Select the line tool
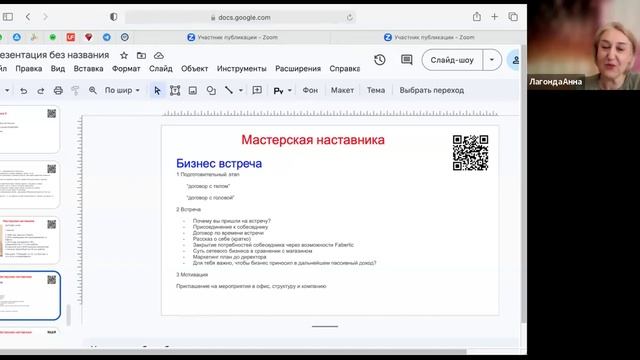The image size is (640, 360). coord(229,90)
